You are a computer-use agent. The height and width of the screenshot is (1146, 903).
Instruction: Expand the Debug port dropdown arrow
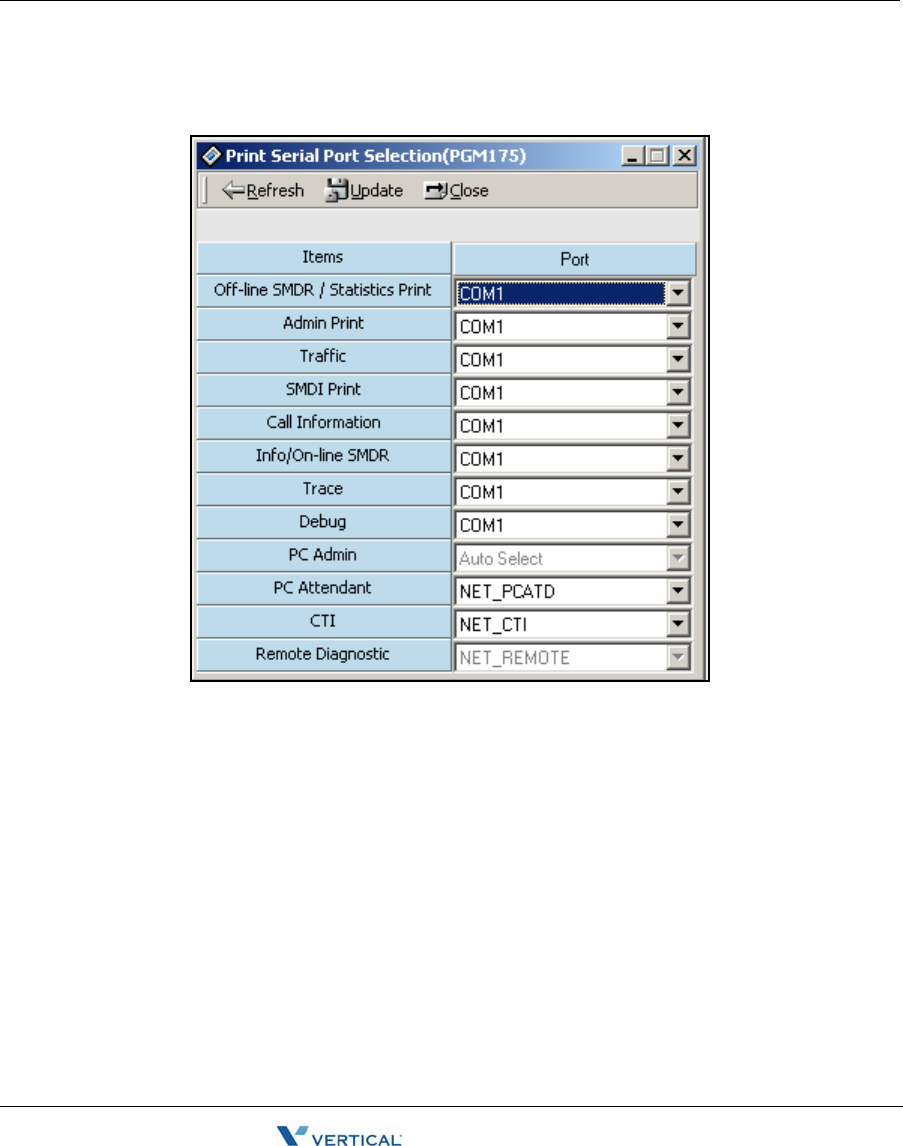[x=678, y=525]
